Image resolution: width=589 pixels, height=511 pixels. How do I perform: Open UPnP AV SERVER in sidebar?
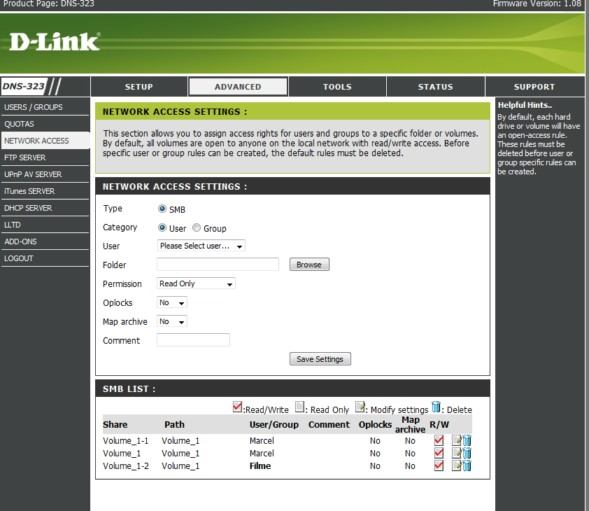pyautogui.click(x=45, y=174)
